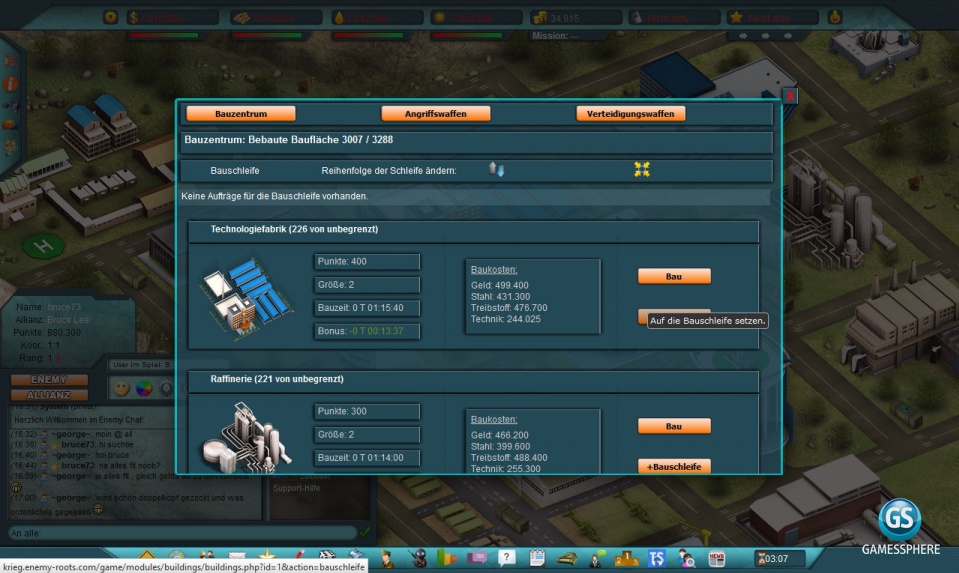Click the 'An alle:' chat input field
This screenshot has height=573, width=959.
point(182,533)
